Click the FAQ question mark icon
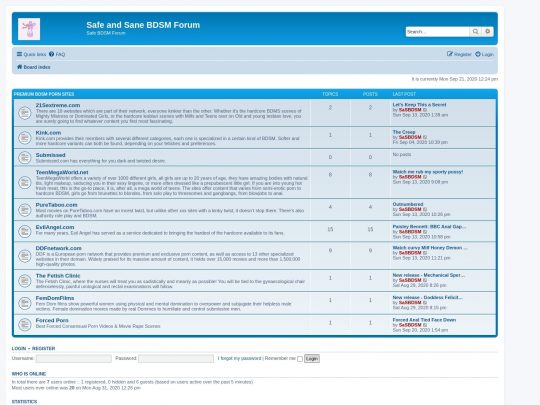Viewport: 540px width, 405px height. [51, 54]
